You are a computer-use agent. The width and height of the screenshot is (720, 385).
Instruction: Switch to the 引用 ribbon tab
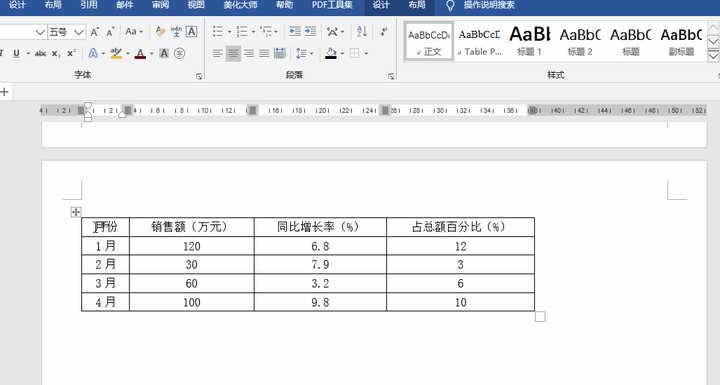[x=89, y=5]
